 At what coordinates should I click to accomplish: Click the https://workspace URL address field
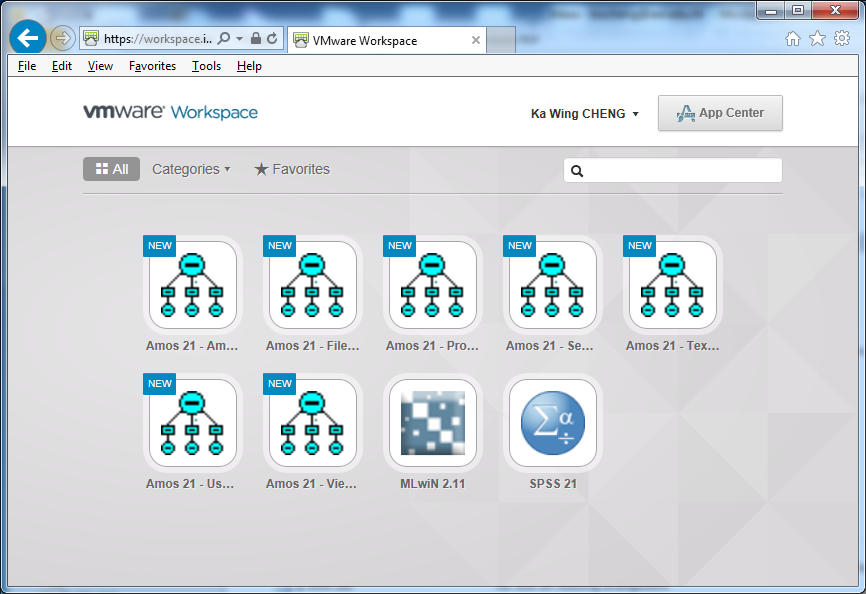coord(158,39)
